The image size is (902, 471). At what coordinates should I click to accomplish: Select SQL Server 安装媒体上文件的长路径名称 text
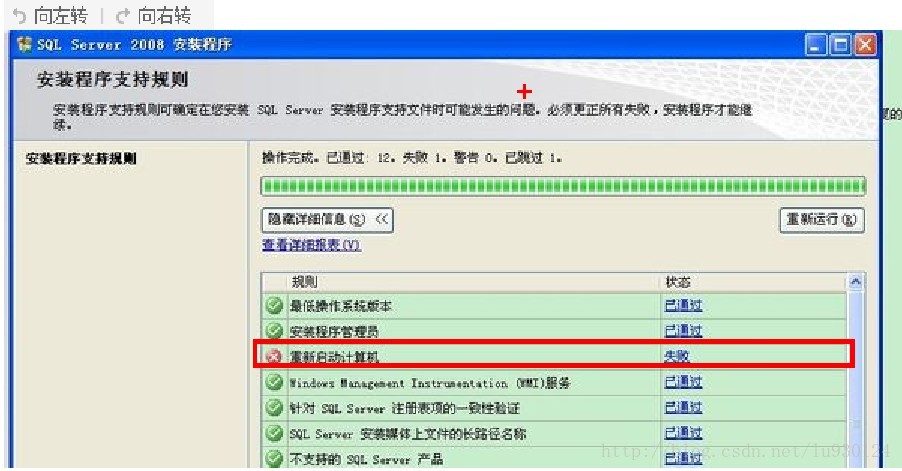[408, 434]
